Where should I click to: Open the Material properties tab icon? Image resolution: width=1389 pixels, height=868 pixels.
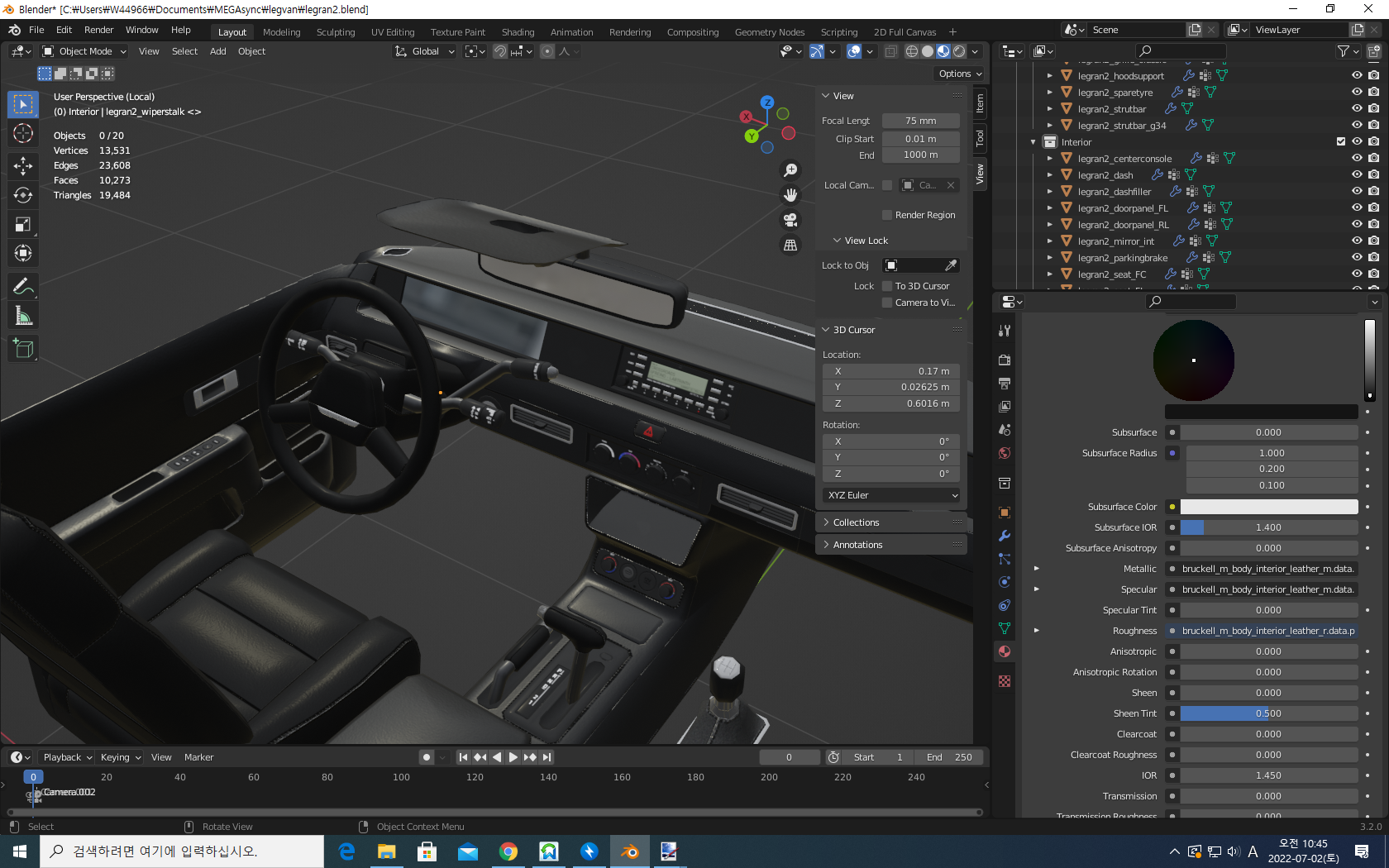[x=1005, y=651]
